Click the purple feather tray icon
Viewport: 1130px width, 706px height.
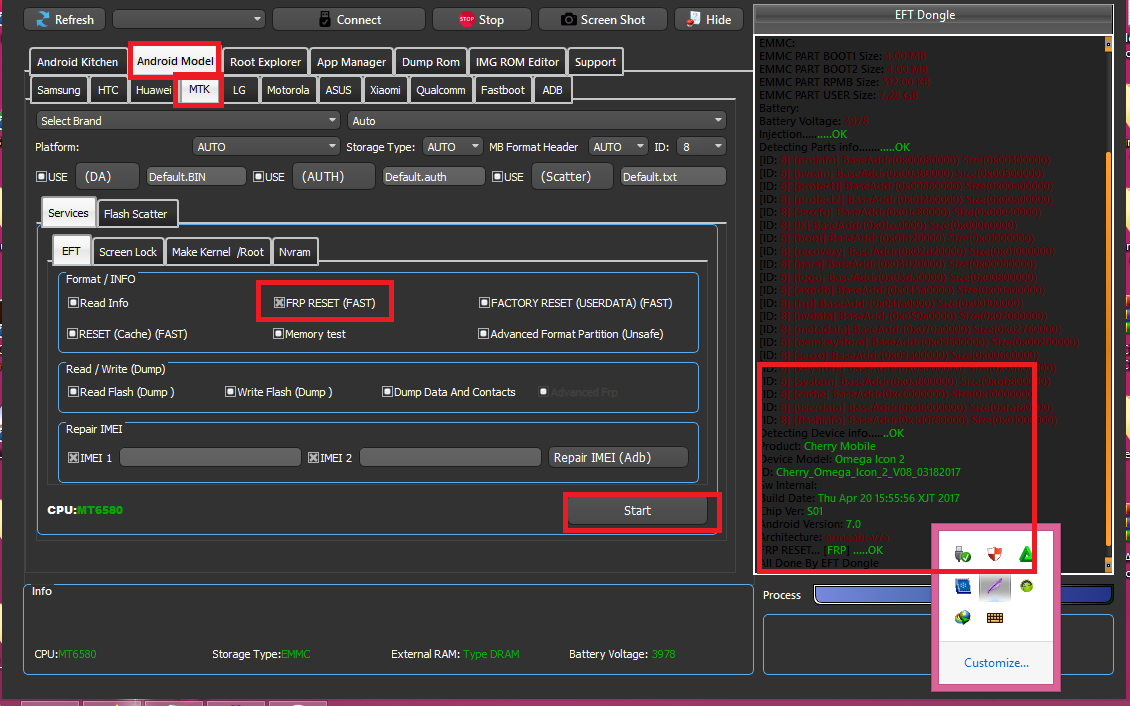[995, 586]
